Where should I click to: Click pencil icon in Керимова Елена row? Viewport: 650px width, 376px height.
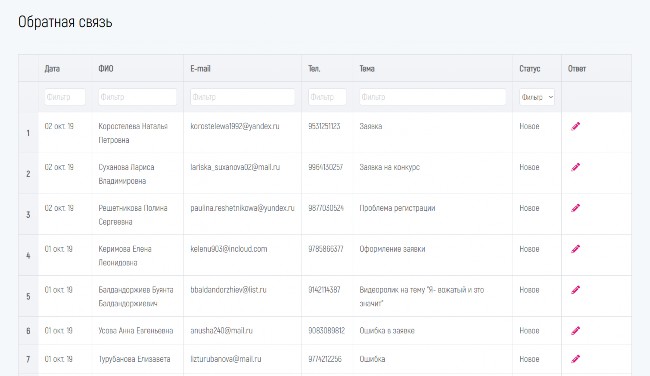click(575, 249)
